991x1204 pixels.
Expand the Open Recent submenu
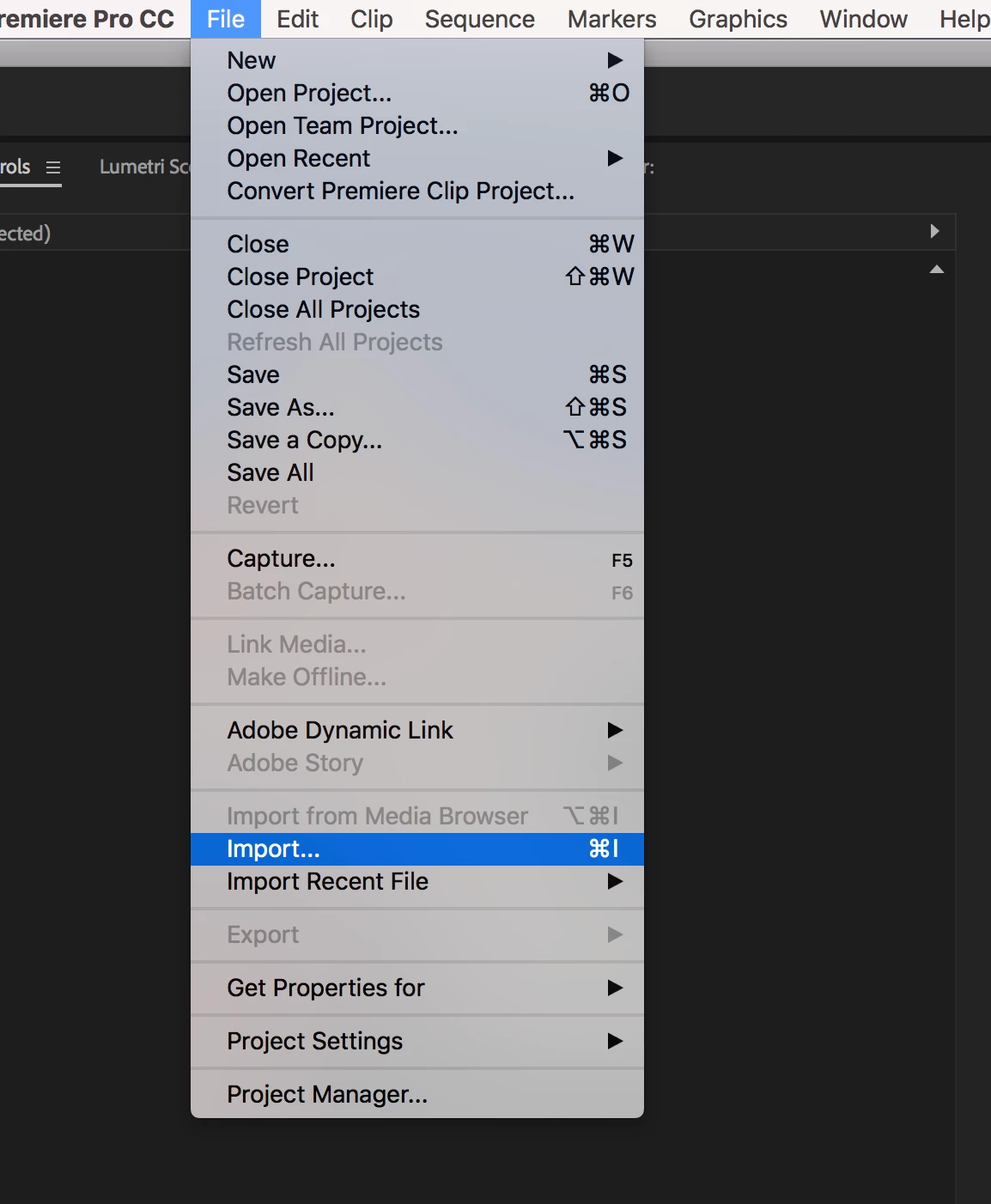point(299,158)
